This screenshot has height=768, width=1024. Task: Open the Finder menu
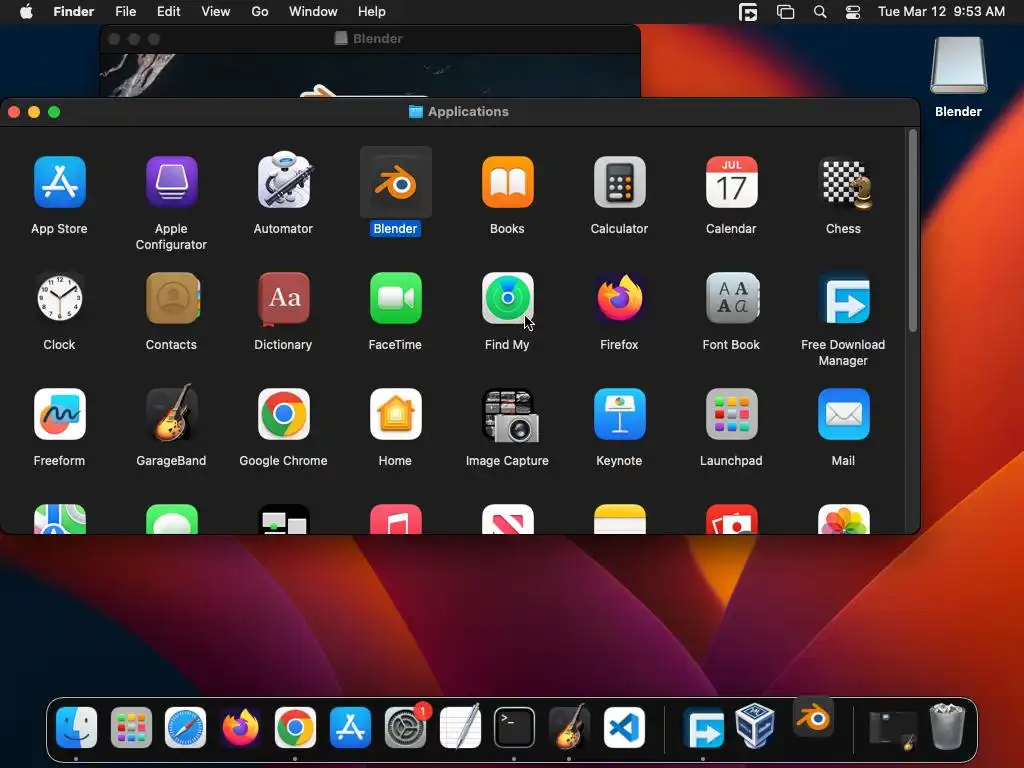click(73, 12)
